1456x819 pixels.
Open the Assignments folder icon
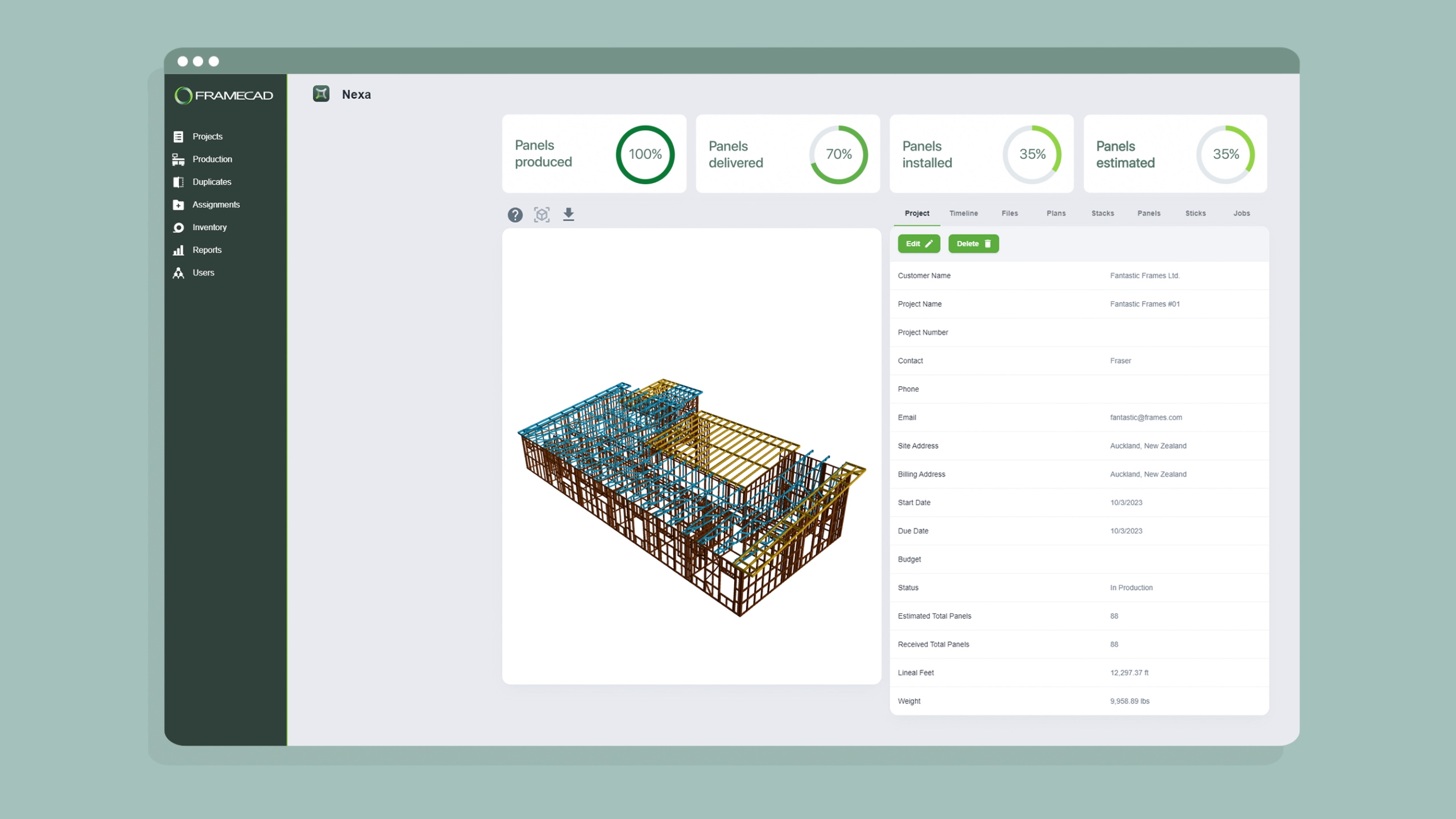point(178,204)
